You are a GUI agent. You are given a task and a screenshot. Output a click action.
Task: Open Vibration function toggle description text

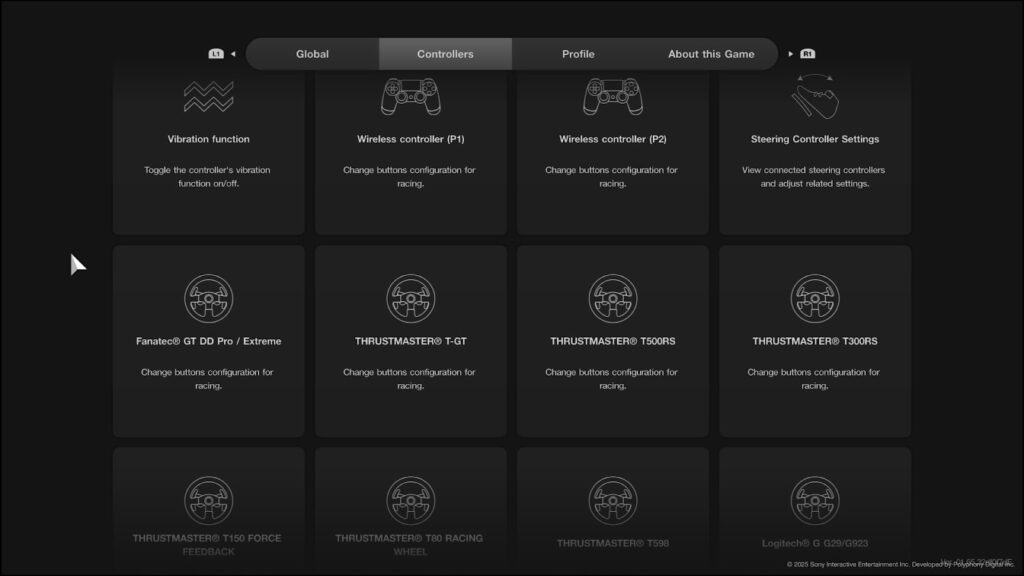coord(208,177)
